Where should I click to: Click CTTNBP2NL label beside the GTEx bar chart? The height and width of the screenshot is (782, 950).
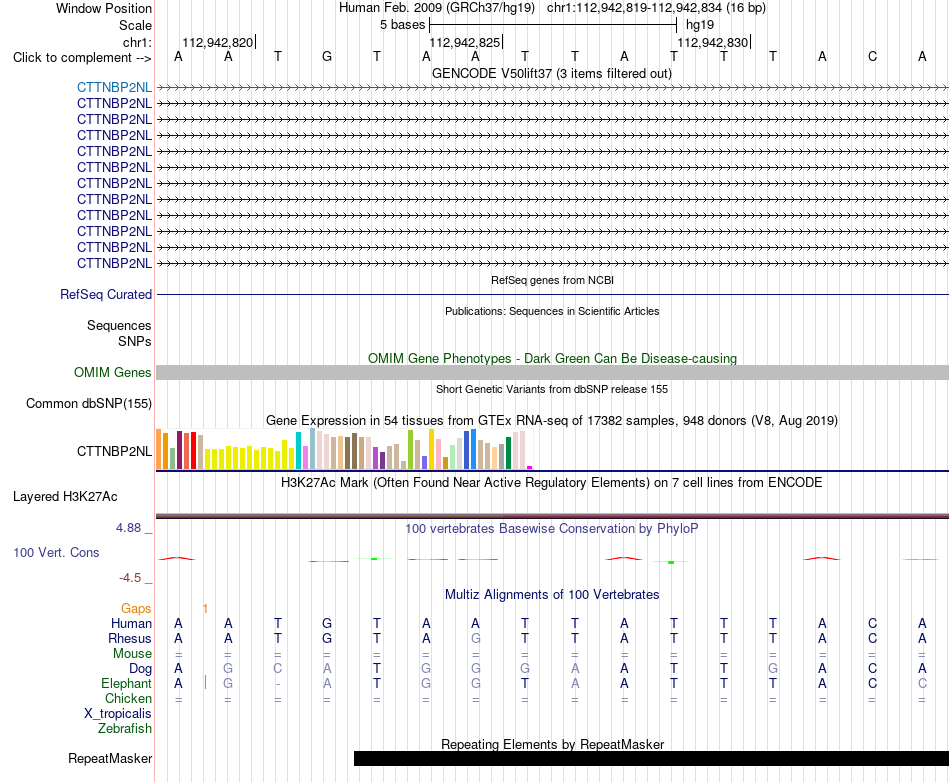(114, 451)
